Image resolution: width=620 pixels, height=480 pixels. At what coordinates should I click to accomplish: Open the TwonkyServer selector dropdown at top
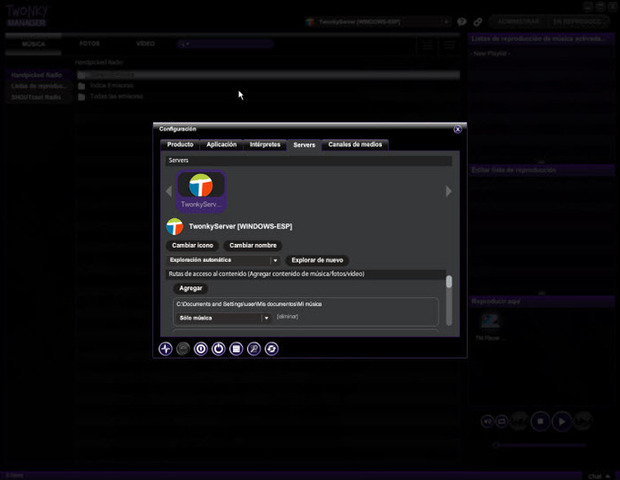coord(378,22)
